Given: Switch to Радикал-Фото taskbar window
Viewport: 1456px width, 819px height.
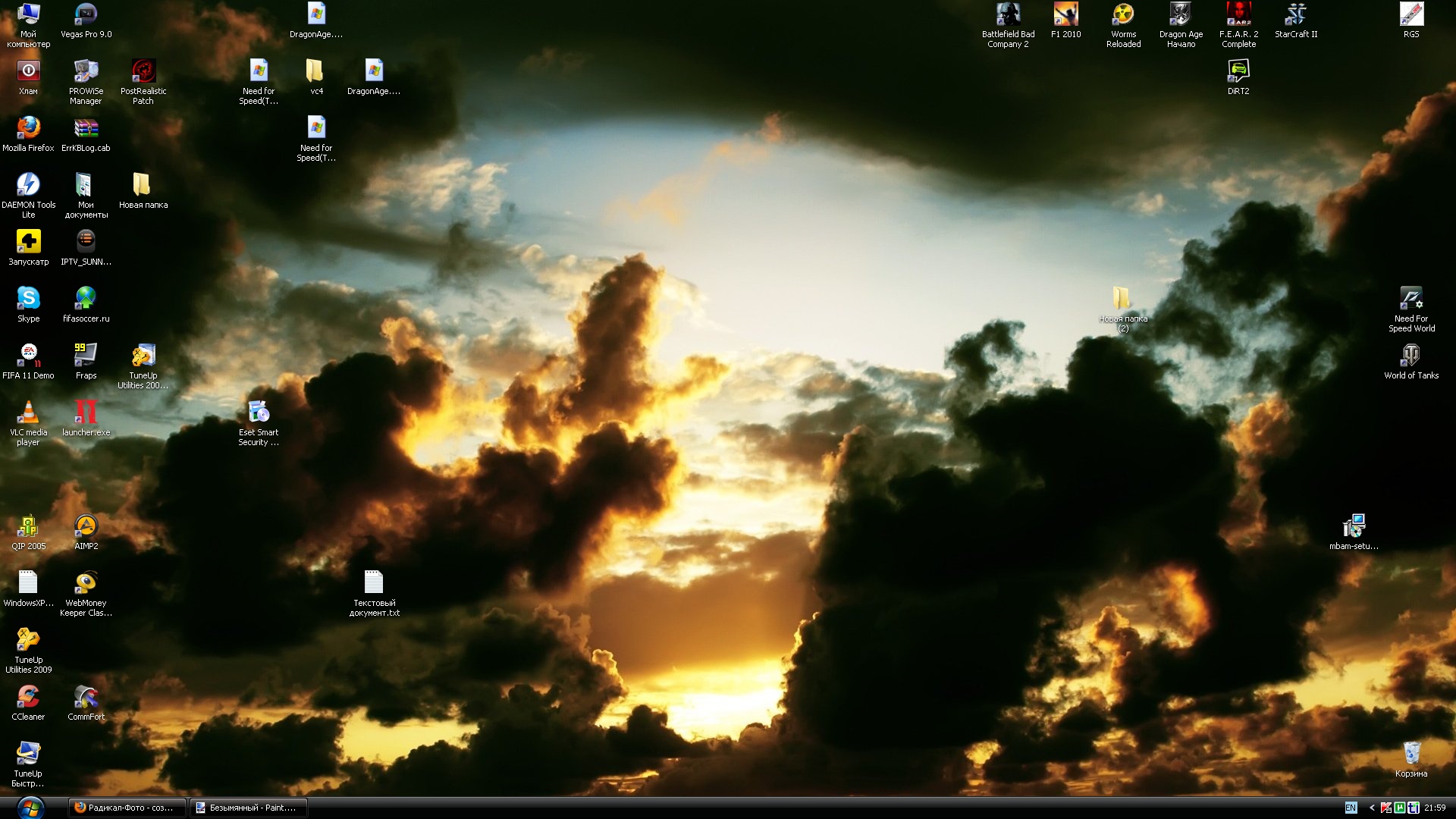Looking at the screenshot, I should [x=127, y=808].
